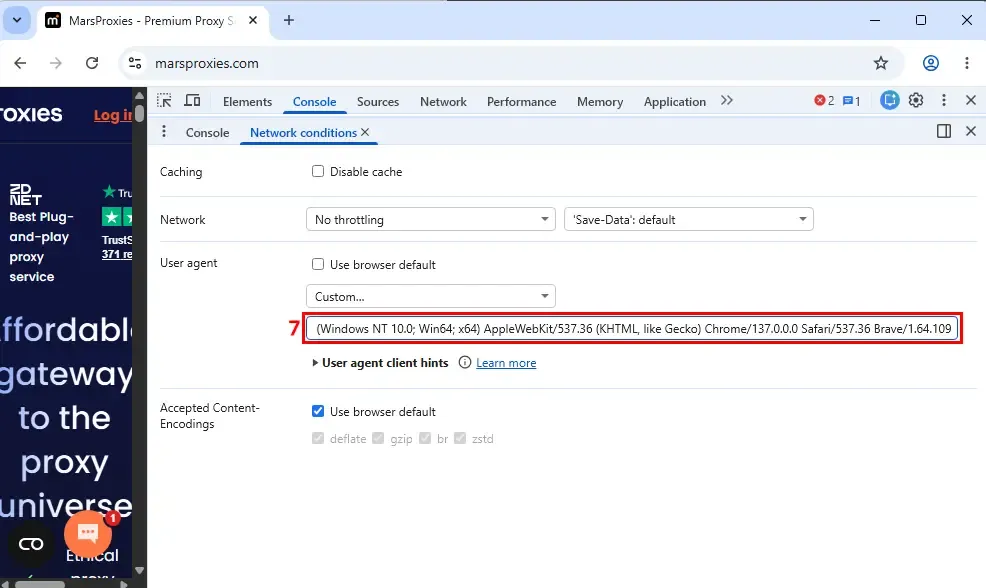This screenshot has width=986, height=588.
Task: Open the issues counter showing 1
Action: click(x=851, y=101)
